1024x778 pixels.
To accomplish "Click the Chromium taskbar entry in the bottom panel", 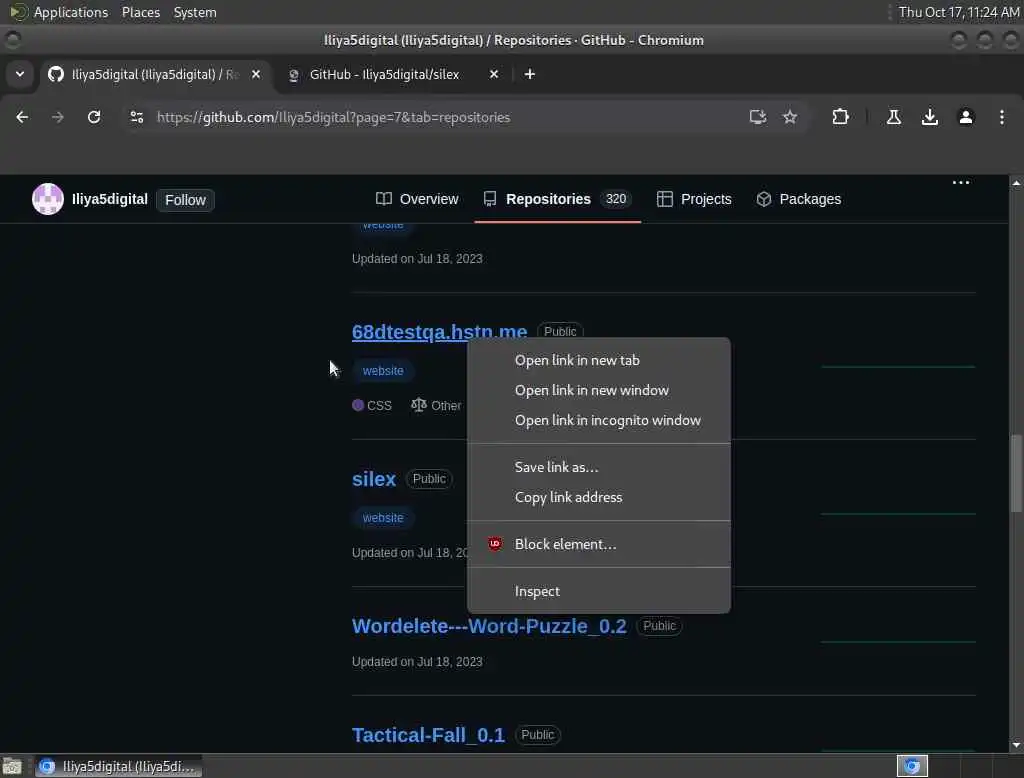I will click(x=119, y=766).
